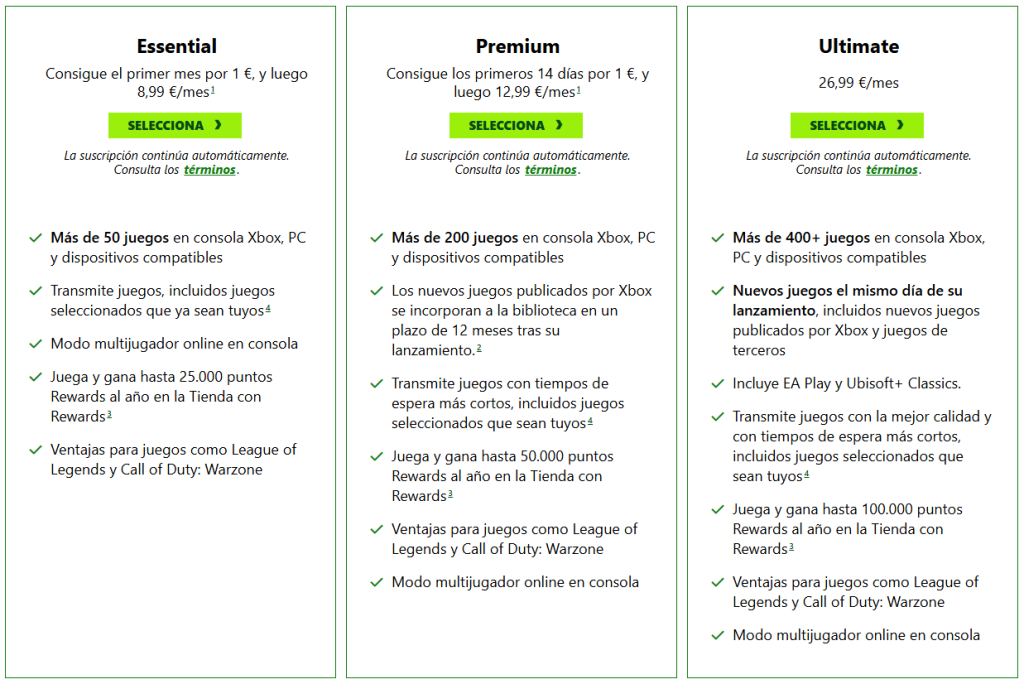Select the Ultimate plan title

pyautogui.click(x=857, y=46)
